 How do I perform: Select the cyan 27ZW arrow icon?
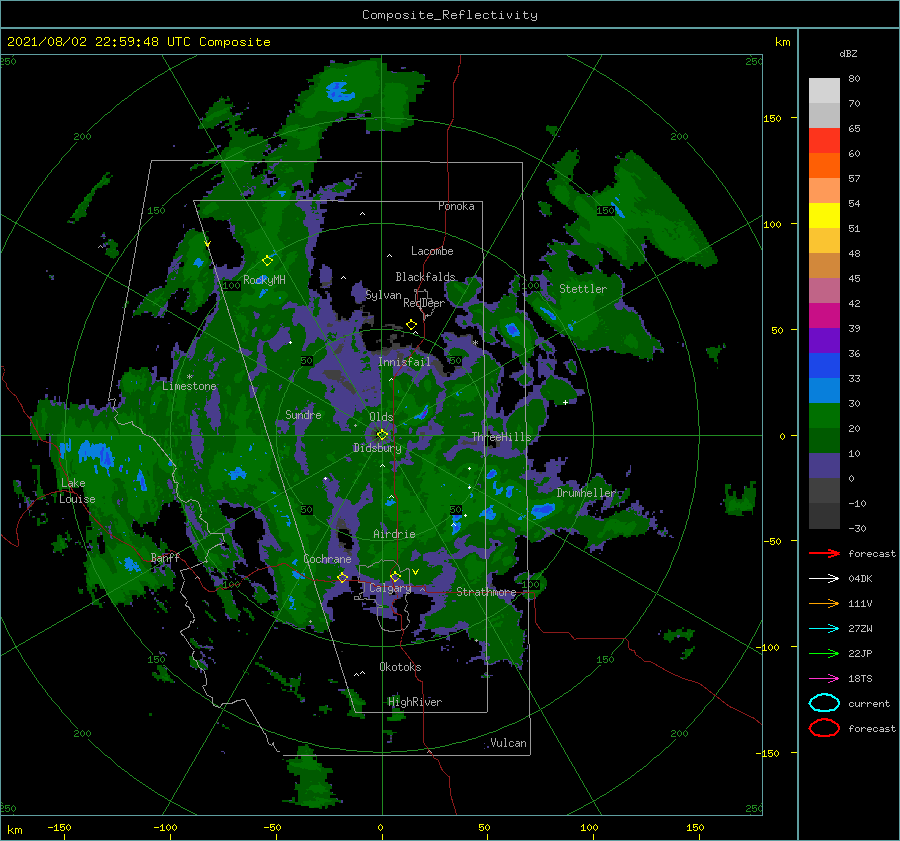pyautogui.click(x=824, y=629)
